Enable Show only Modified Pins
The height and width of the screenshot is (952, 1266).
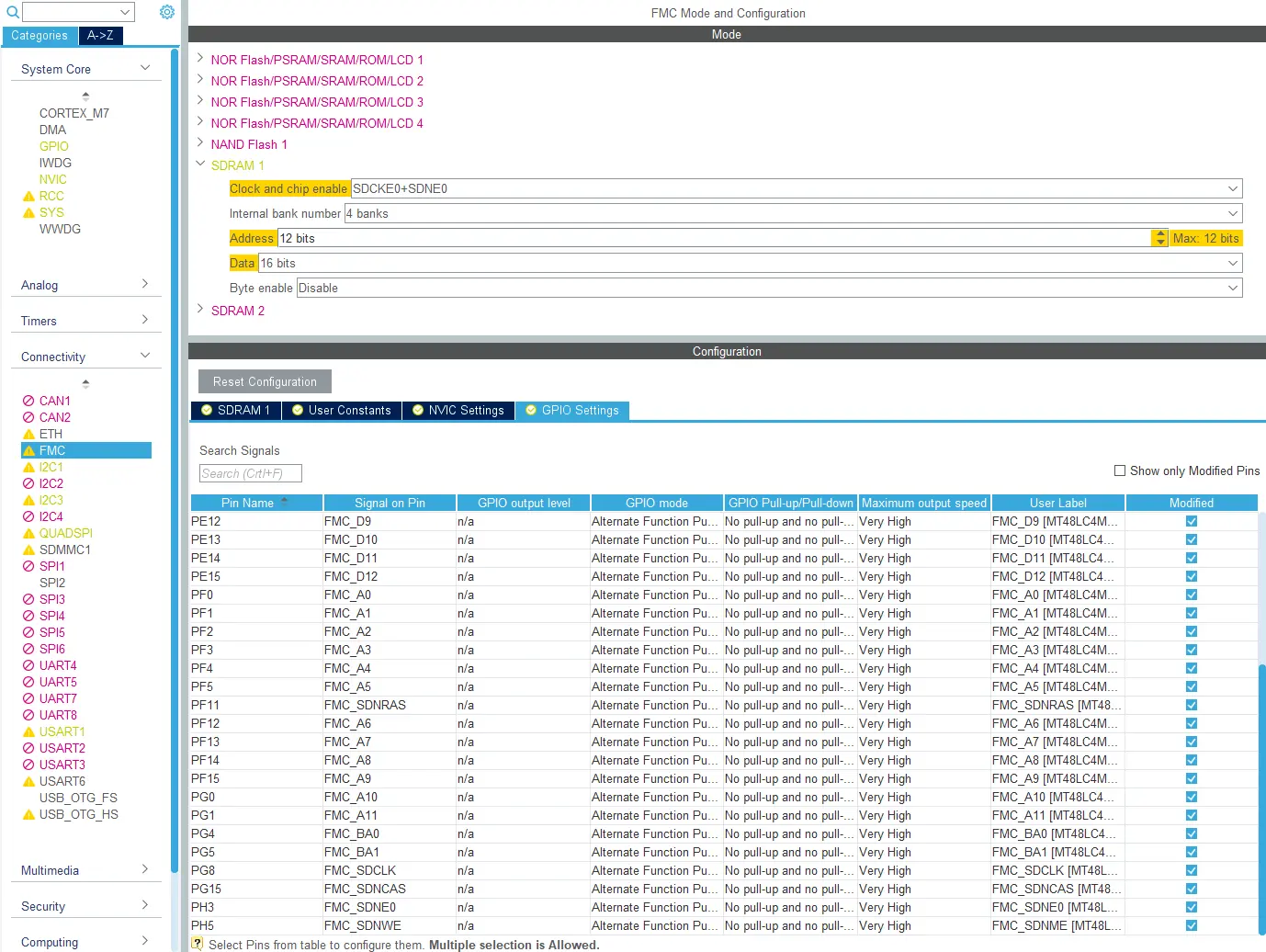click(x=1120, y=470)
